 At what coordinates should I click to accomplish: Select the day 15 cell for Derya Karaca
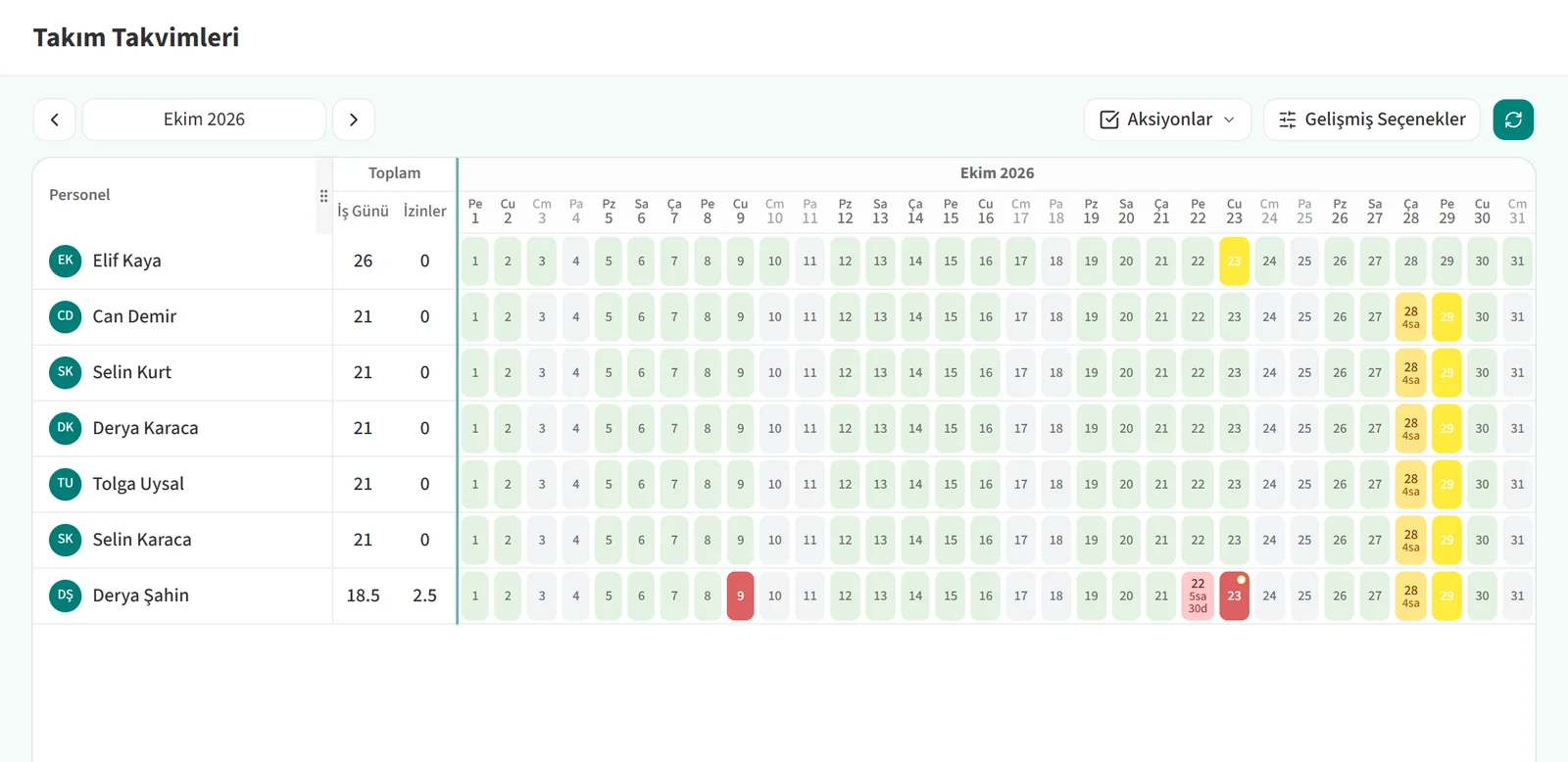[x=951, y=429]
